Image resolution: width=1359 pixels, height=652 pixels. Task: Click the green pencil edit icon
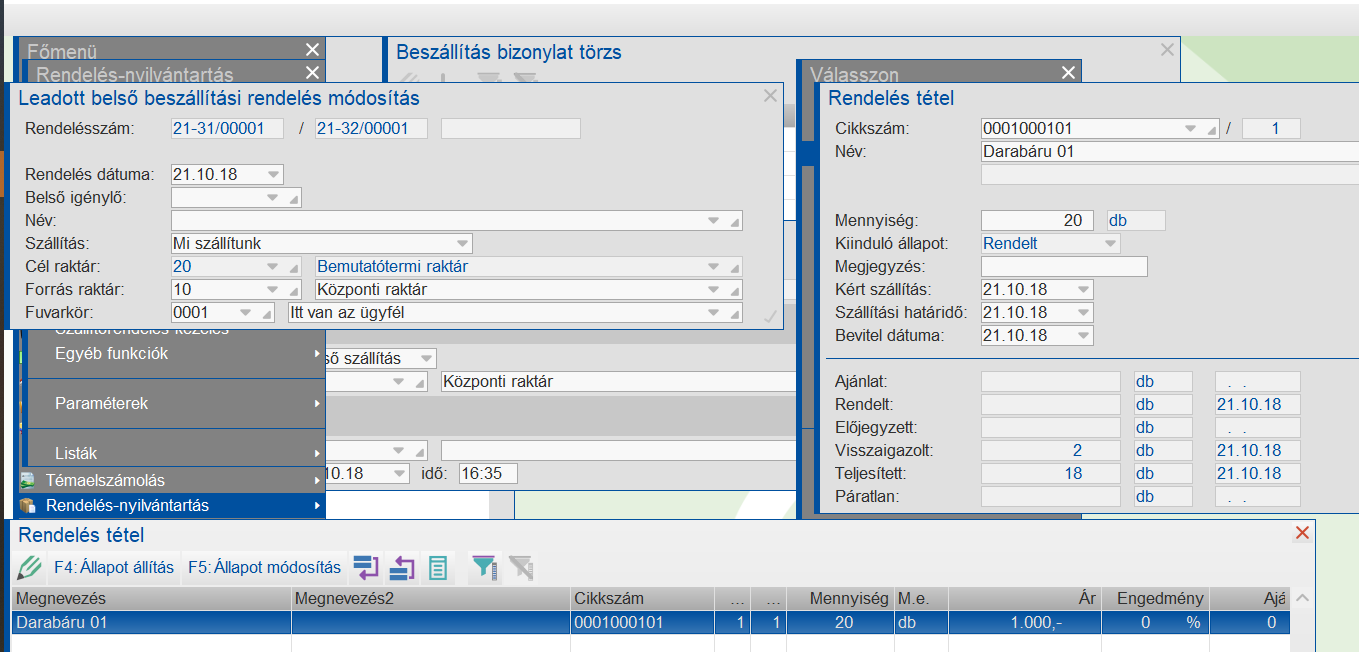coord(29,568)
